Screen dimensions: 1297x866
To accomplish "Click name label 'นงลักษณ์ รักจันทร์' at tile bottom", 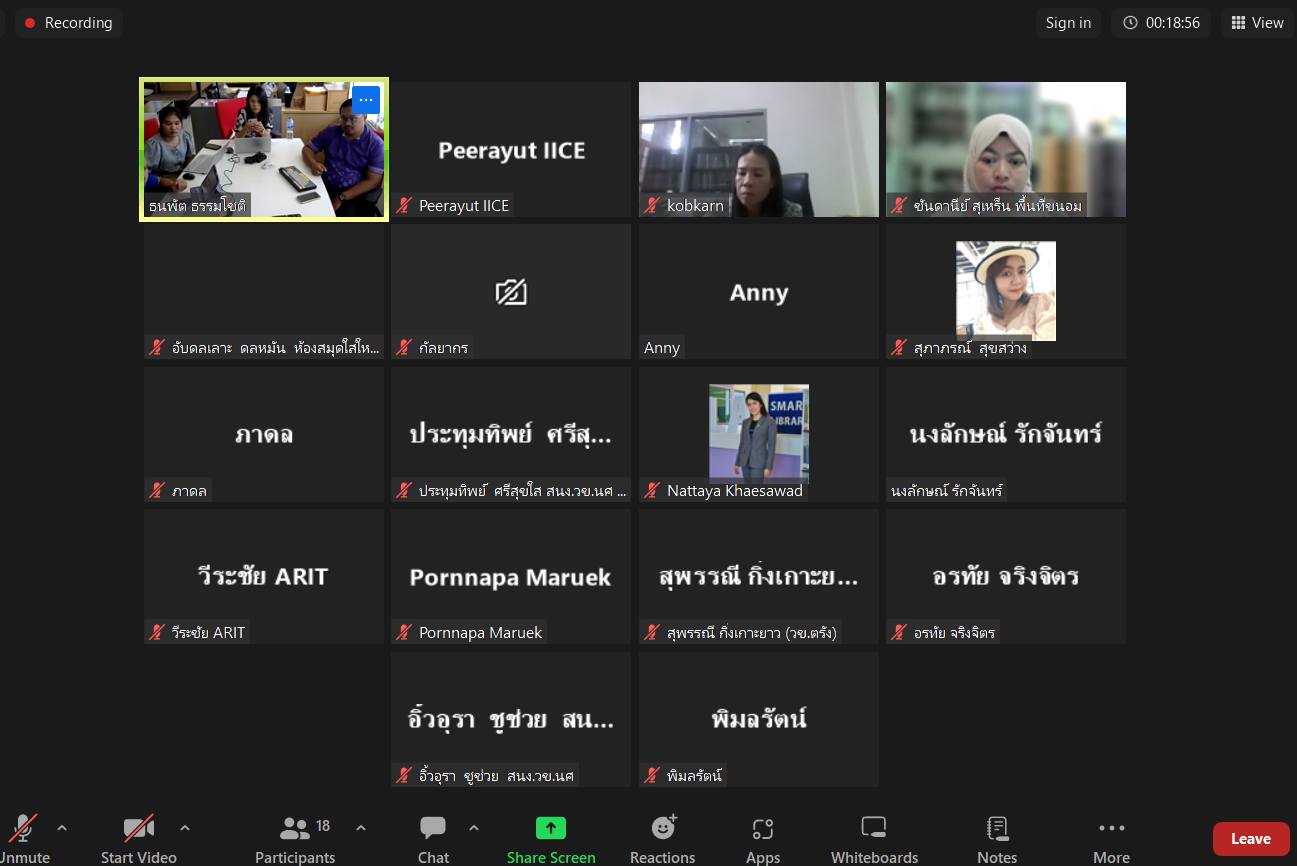I will [x=947, y=491].
